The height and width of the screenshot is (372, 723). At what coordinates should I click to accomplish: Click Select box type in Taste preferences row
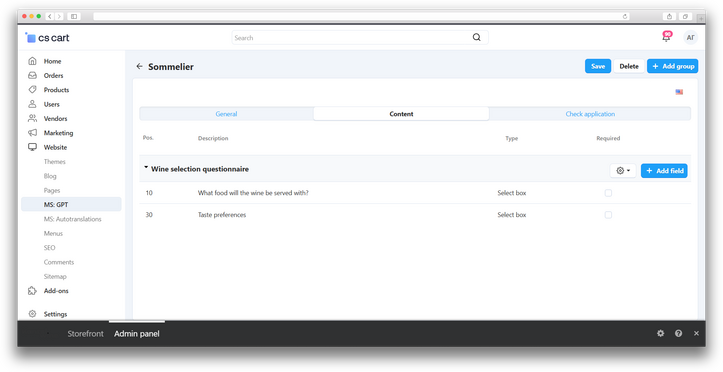[511, 215]
